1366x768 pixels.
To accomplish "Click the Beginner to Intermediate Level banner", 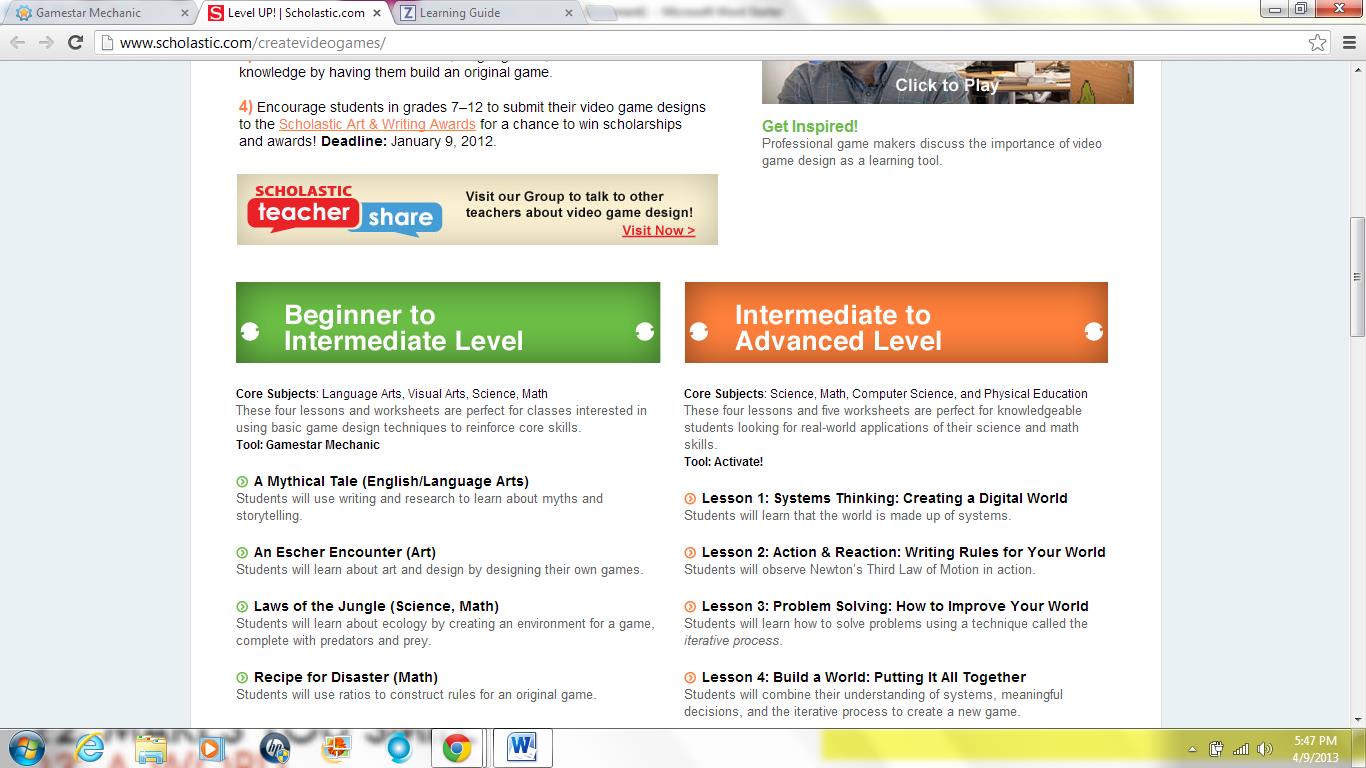I will [448, 322].
